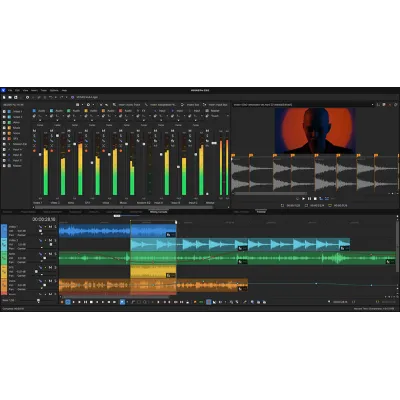Image resolution: width=400 pixels, height=400 pixels.
Task: Solo the third timeline track
Action: 55,254
